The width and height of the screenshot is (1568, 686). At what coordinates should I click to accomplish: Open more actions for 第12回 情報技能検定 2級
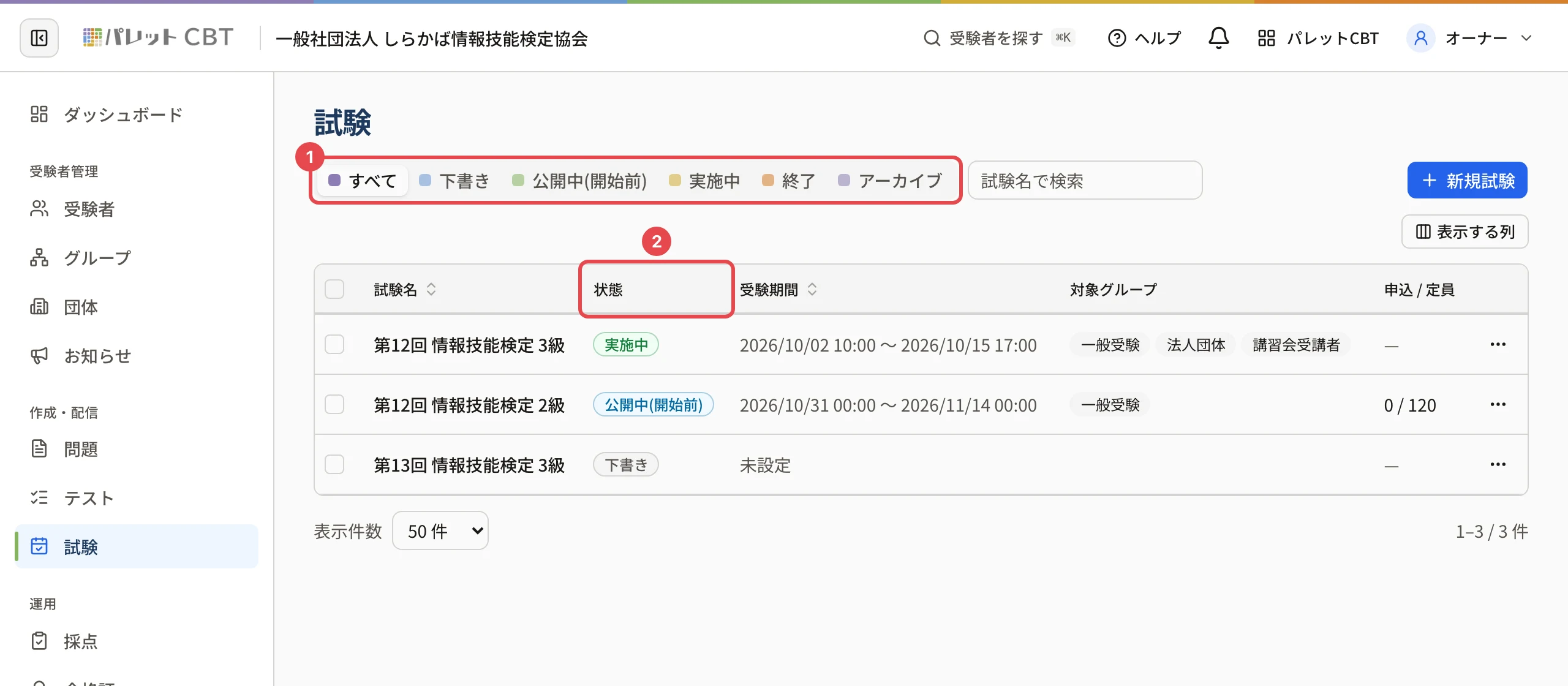click(1498, 404)
